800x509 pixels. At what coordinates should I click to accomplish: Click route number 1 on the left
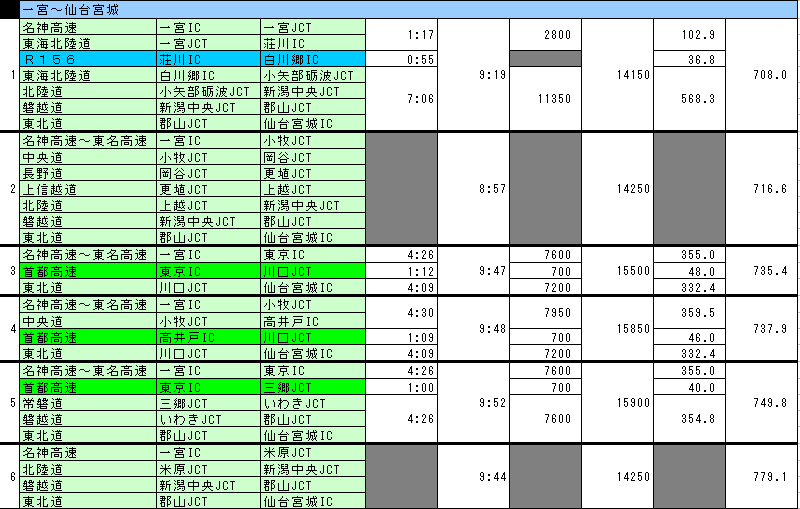click(12, 75)
